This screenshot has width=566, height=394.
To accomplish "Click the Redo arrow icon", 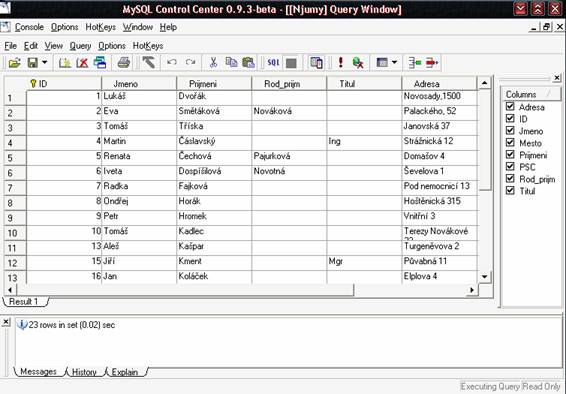I will [190, 63].
